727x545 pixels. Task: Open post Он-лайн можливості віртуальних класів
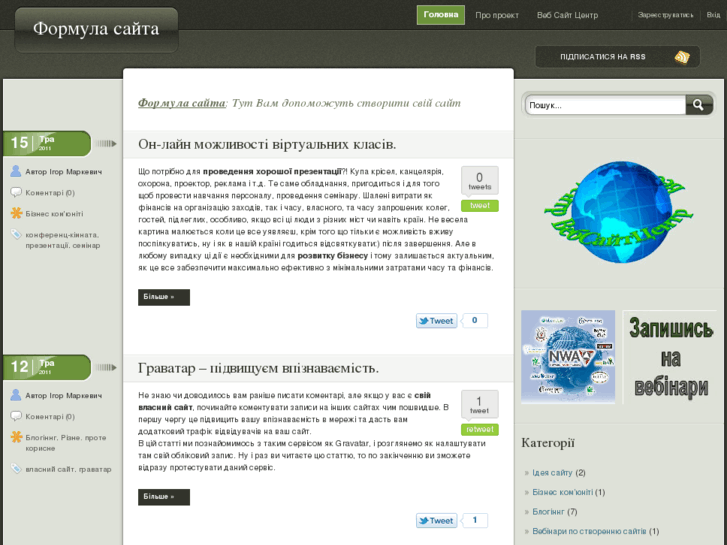[x=267, y=144]
